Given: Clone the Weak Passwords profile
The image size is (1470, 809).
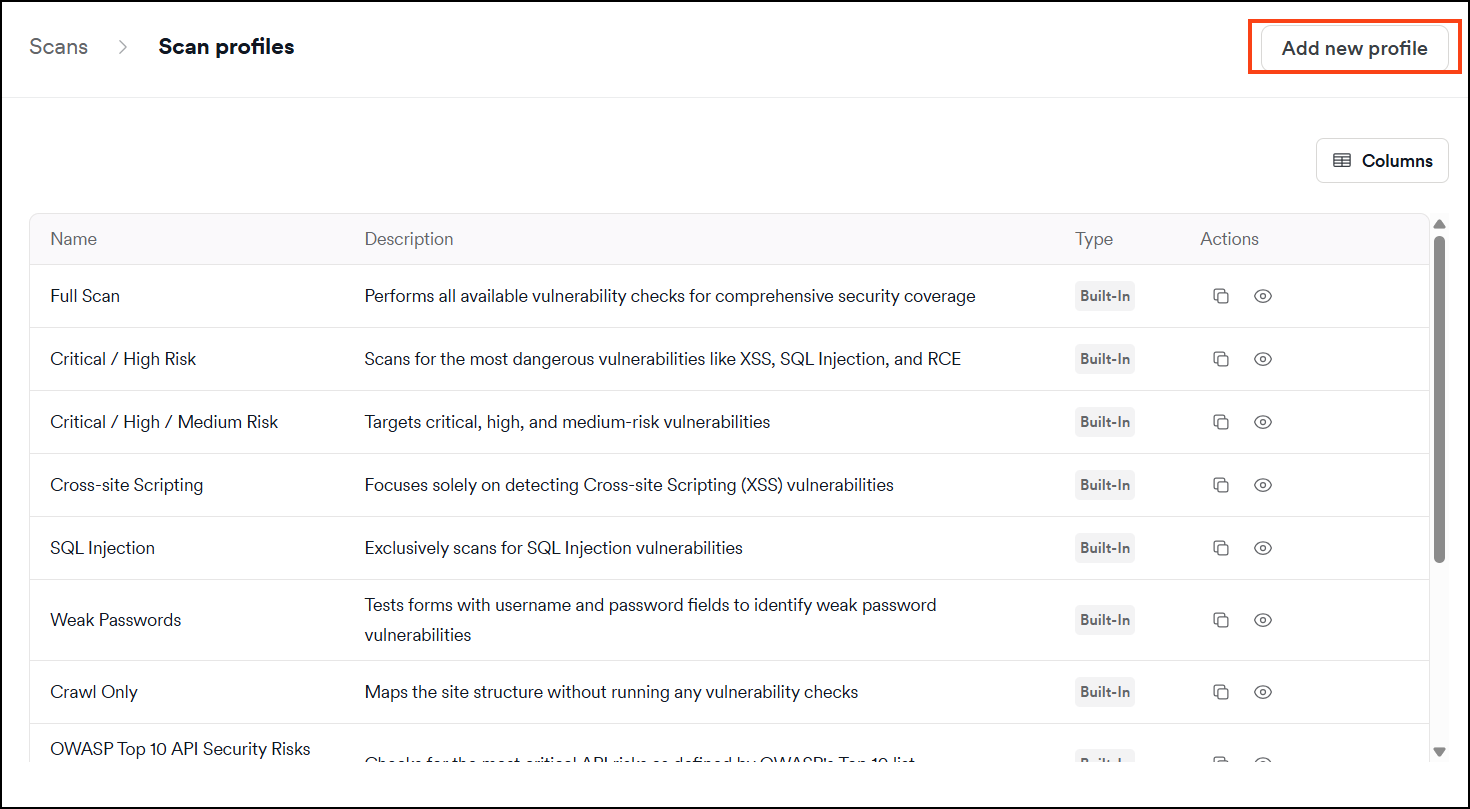Looking at the screenshot, I should tap(1220, 620).
